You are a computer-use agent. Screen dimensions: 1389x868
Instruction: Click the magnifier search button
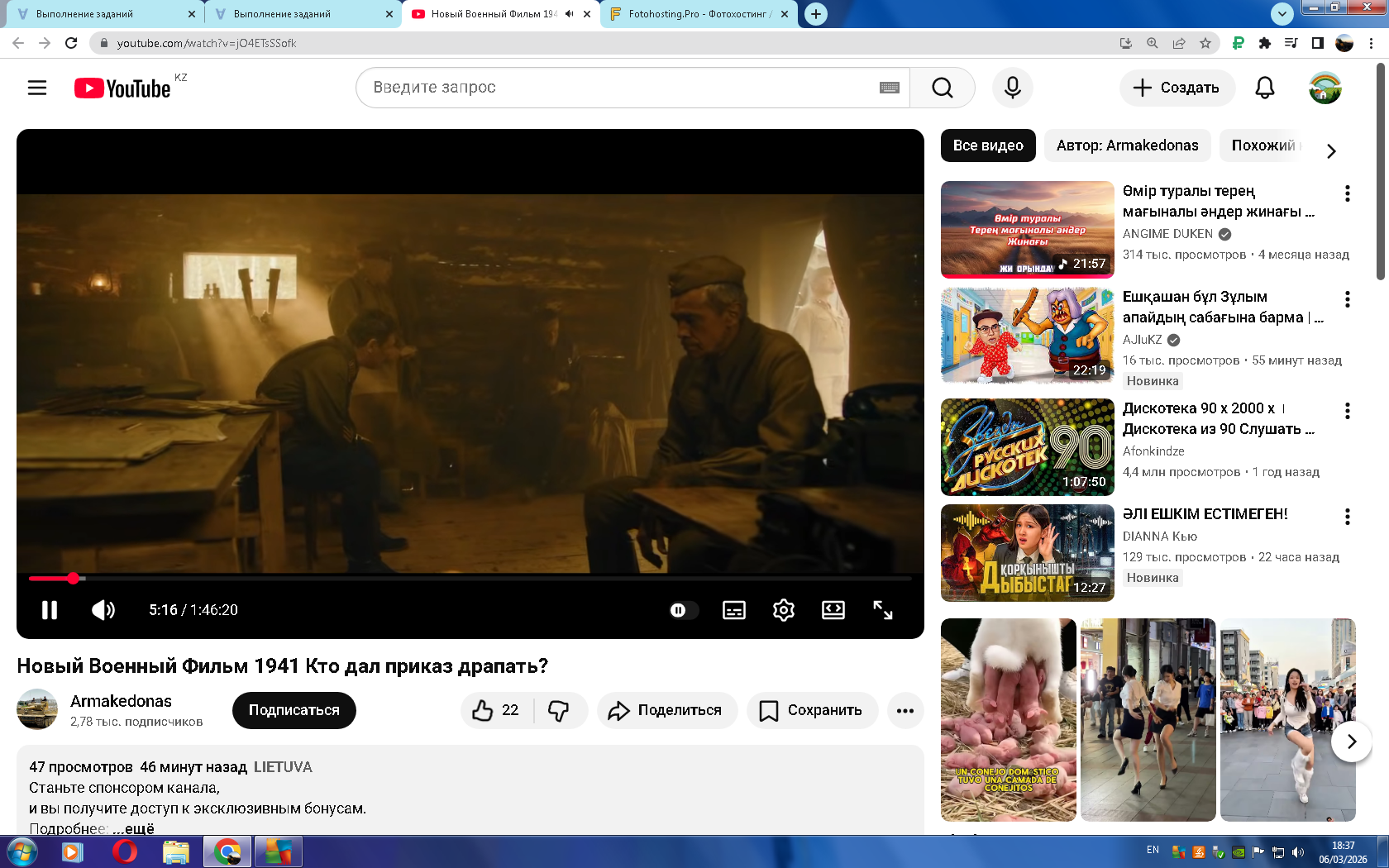[943, 88]
